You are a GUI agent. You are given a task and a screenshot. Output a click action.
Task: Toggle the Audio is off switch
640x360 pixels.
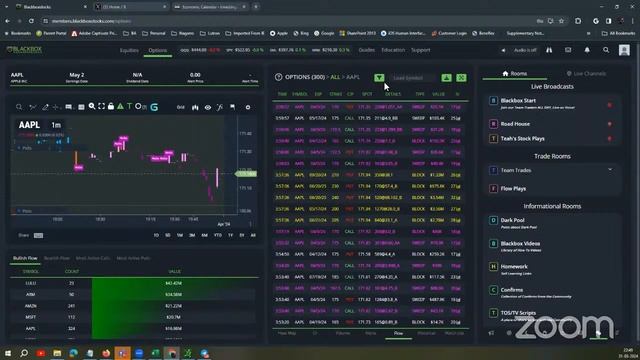click(x=520, y=50)
